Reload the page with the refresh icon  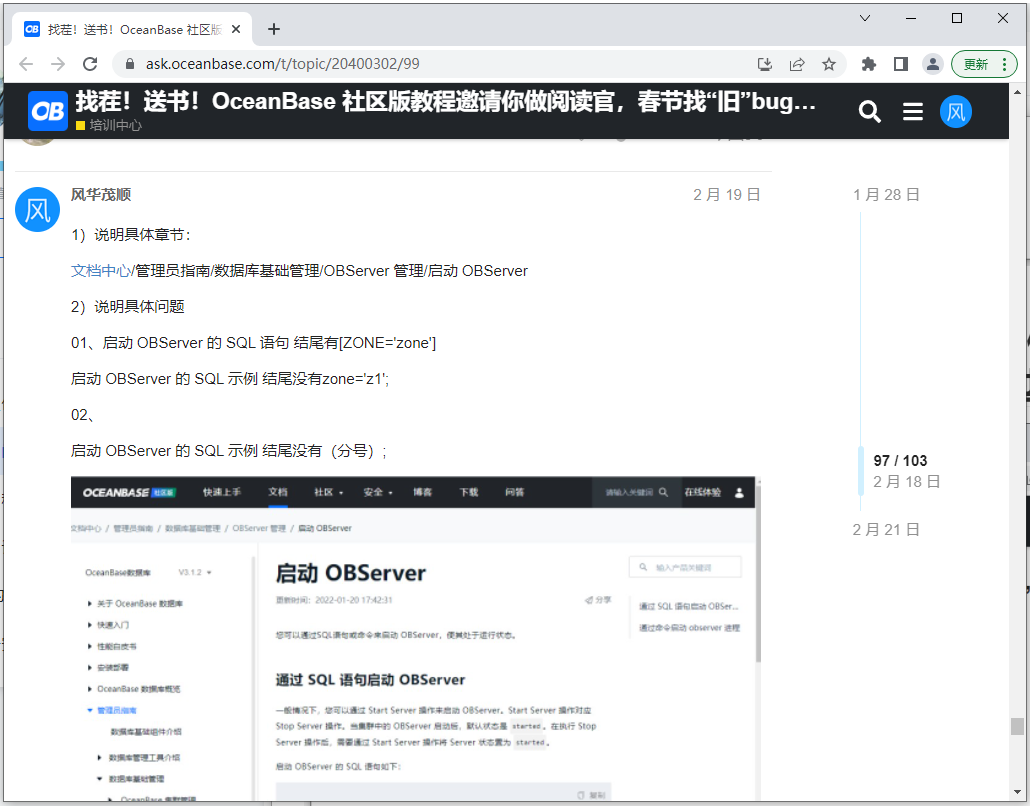pos(90,64)
